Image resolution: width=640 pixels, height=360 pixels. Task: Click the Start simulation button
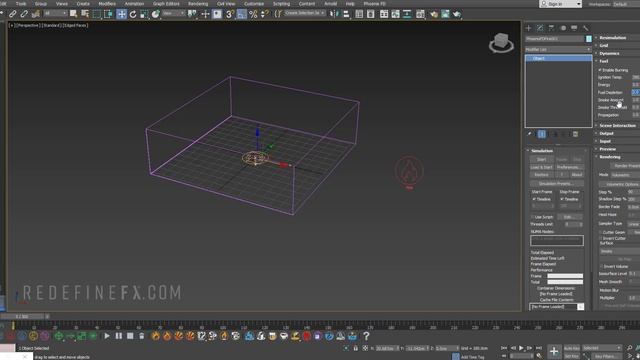(x=541, y=159)
